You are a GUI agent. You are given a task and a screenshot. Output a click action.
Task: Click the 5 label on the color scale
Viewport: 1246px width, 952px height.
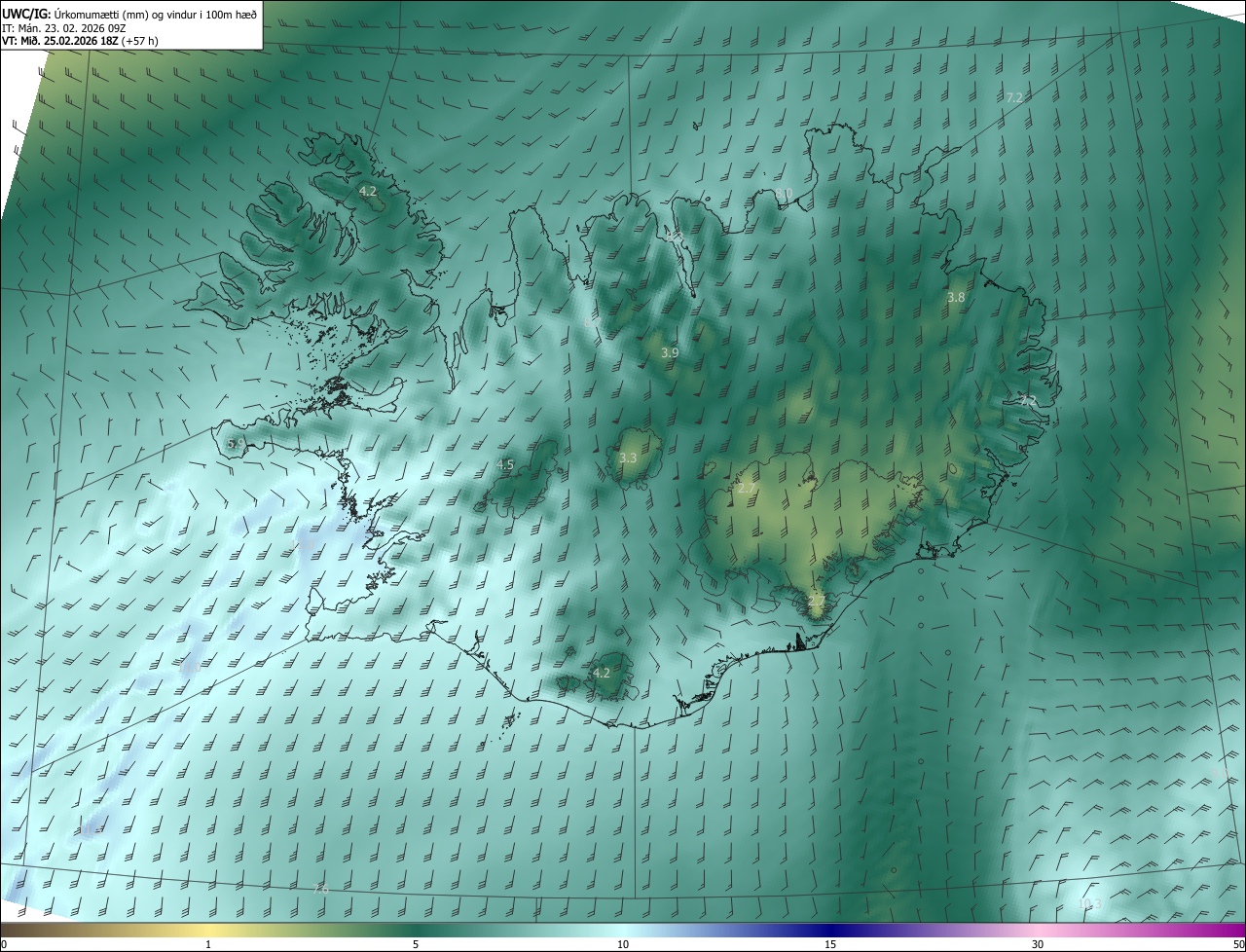click(x=416, y=944)
